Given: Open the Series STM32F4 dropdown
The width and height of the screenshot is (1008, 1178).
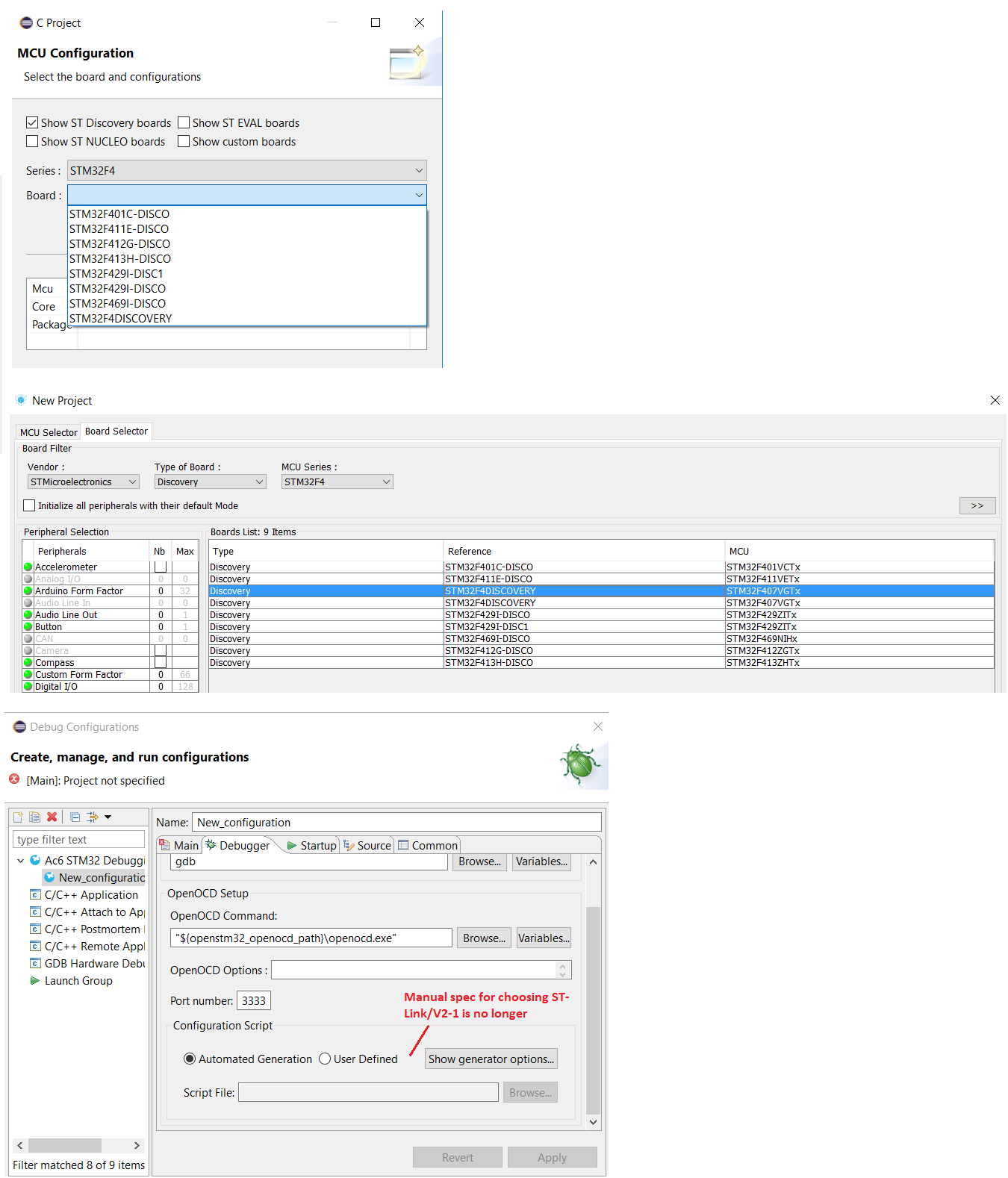Looking at the screenshot, I should 246,171.
